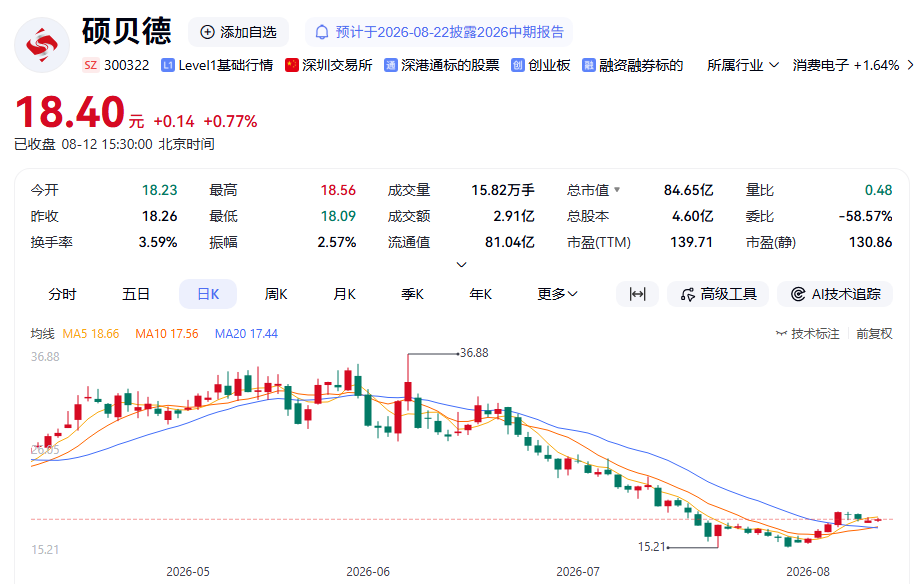Open the 消费电子 +1.64% industry link
This screenshot has height=584, width=918.
(845, 65)
